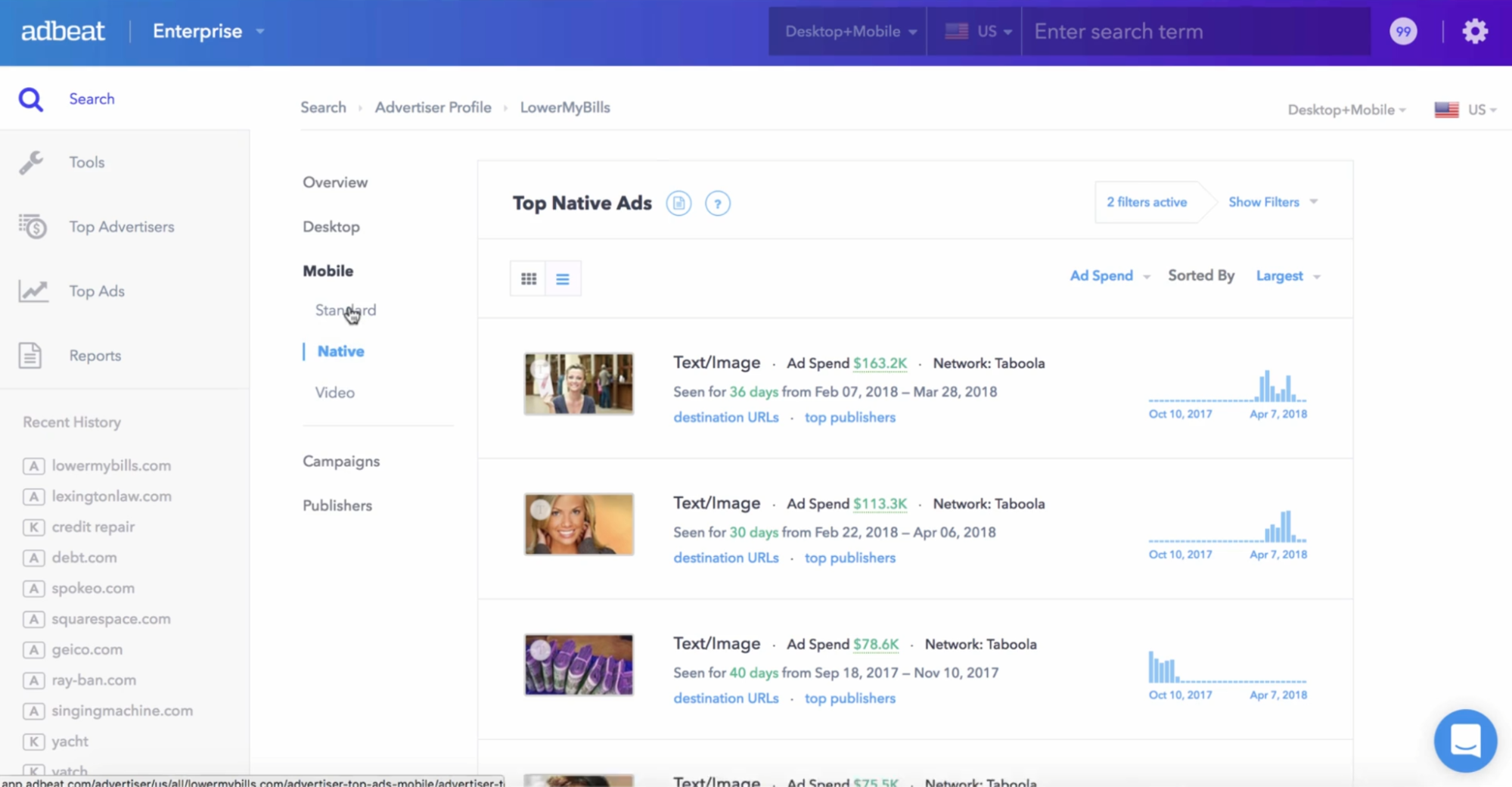Open the smiling blonde woman ad thumbnail

click(x=579, y=524)
